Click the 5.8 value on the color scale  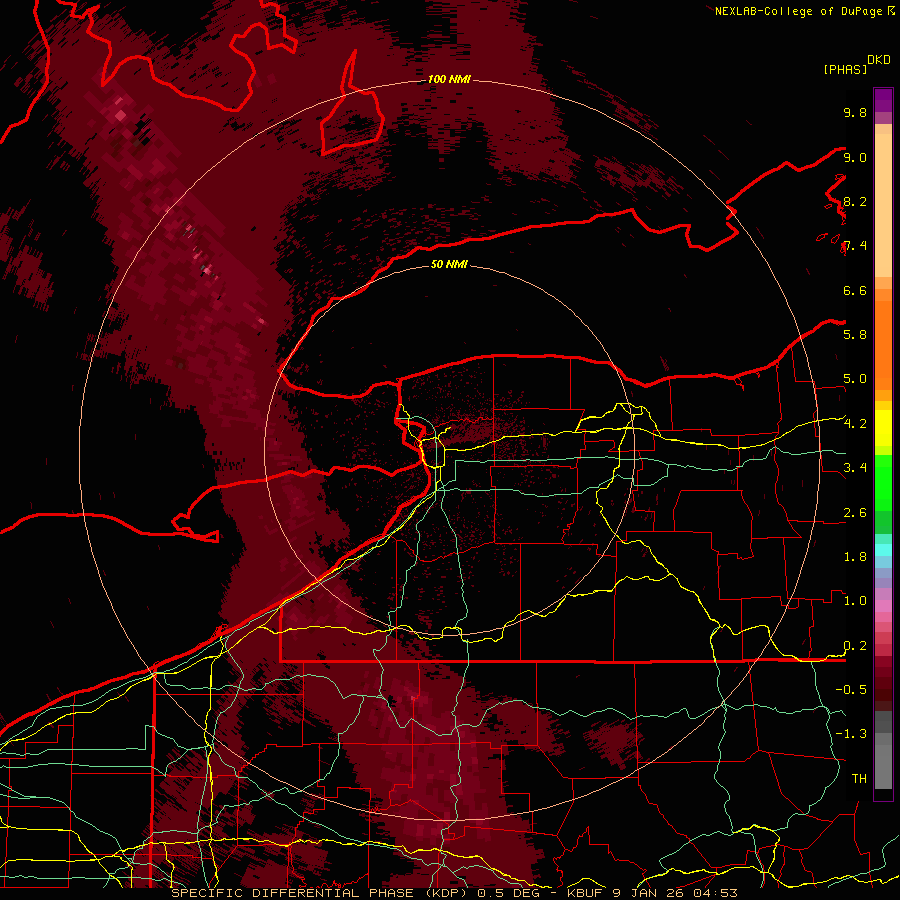coord(855,335)
